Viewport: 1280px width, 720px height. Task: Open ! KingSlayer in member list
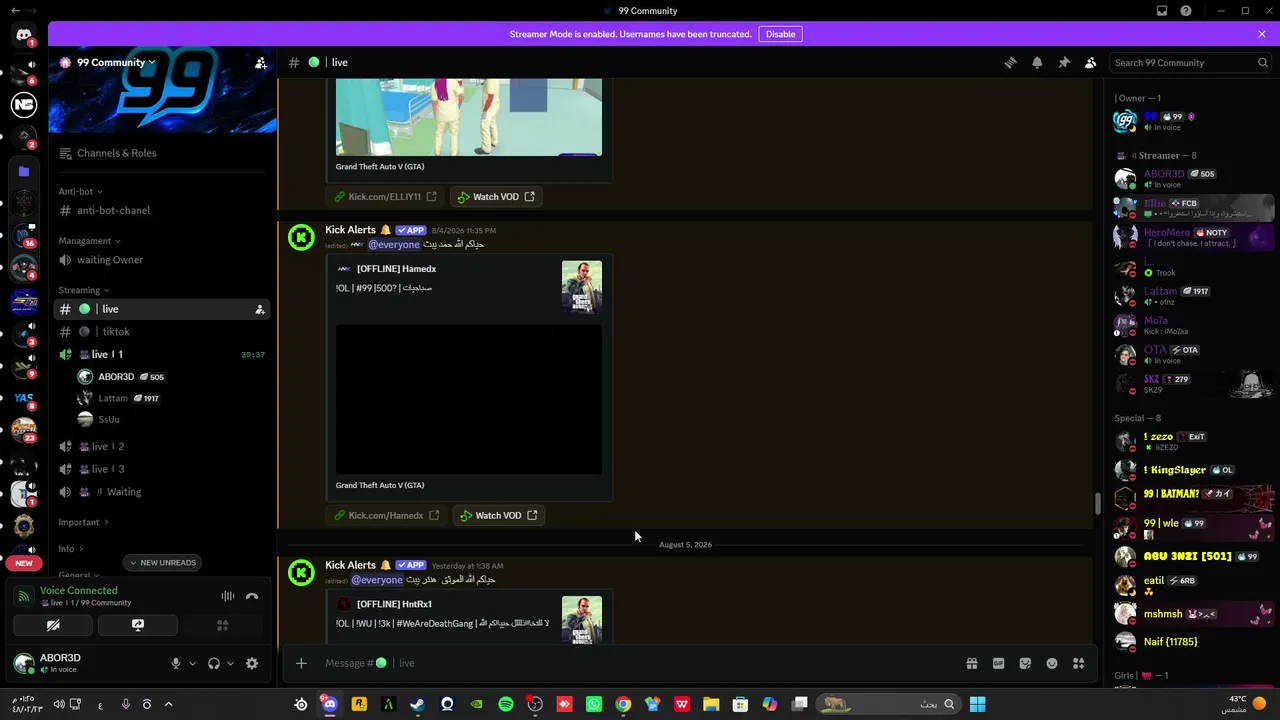pos(1192,470)
